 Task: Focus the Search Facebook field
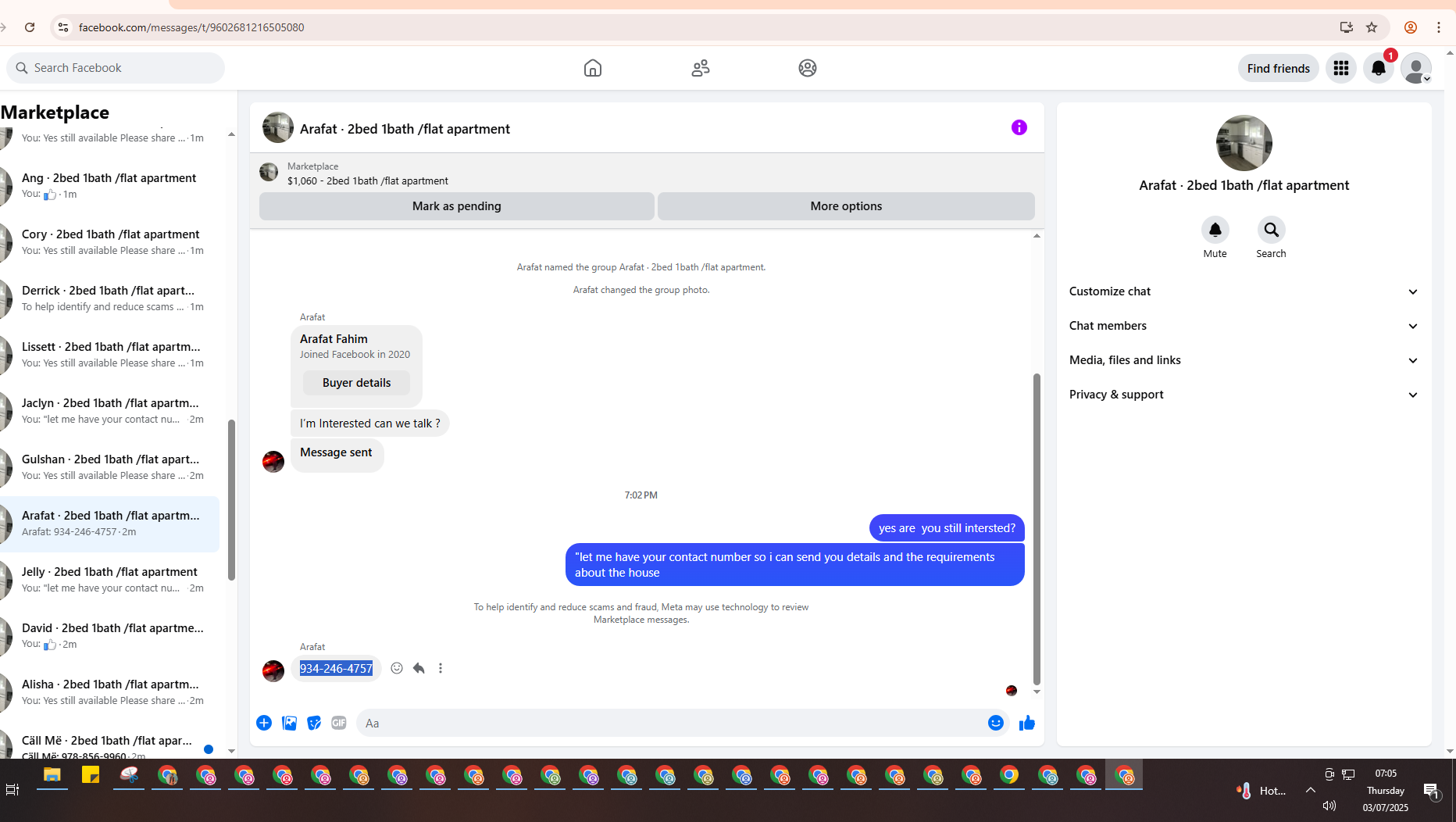pyautogui.click(x=116, y=68)
